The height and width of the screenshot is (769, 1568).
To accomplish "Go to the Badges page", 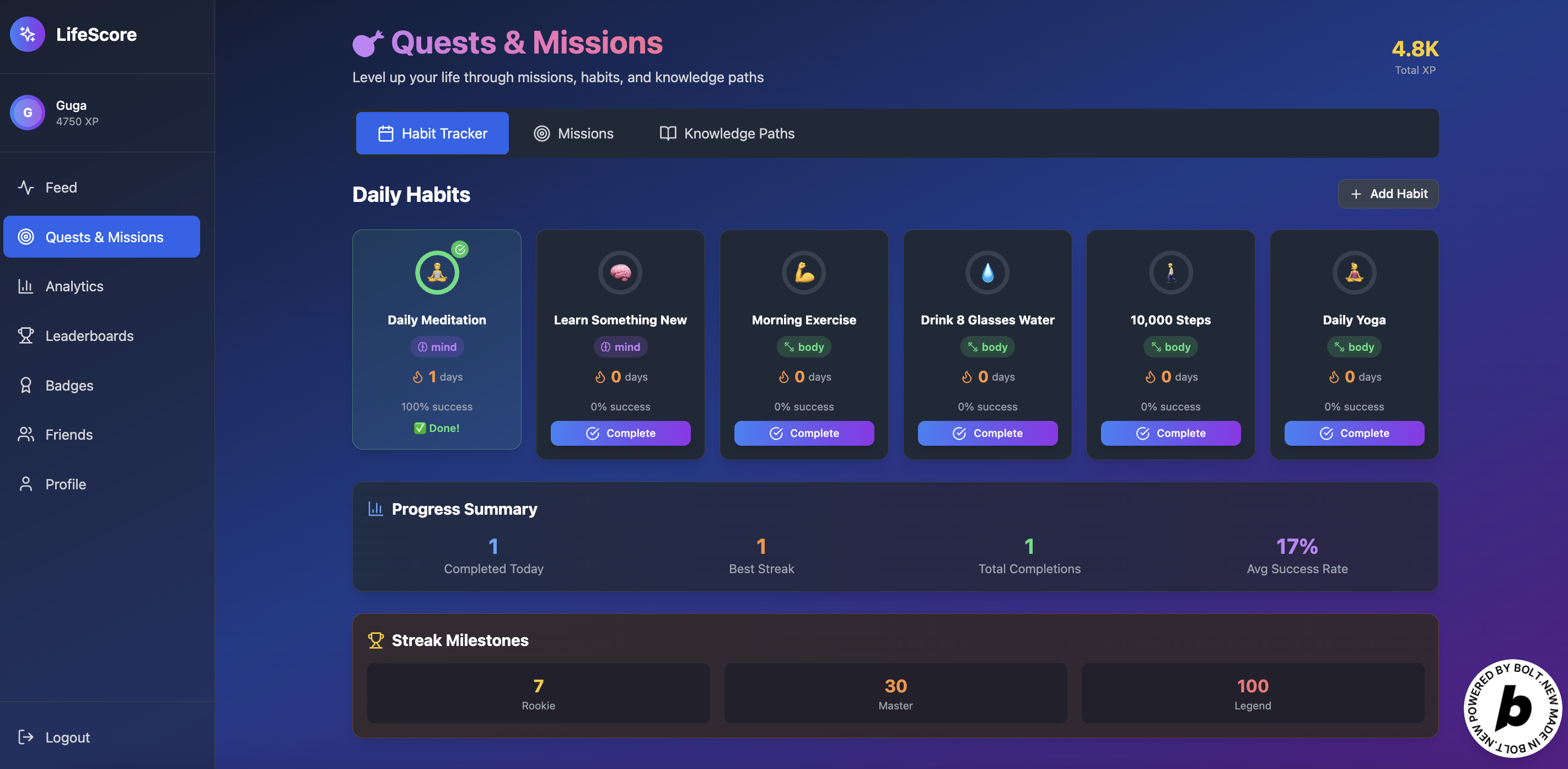I will (x=69, y=386).
